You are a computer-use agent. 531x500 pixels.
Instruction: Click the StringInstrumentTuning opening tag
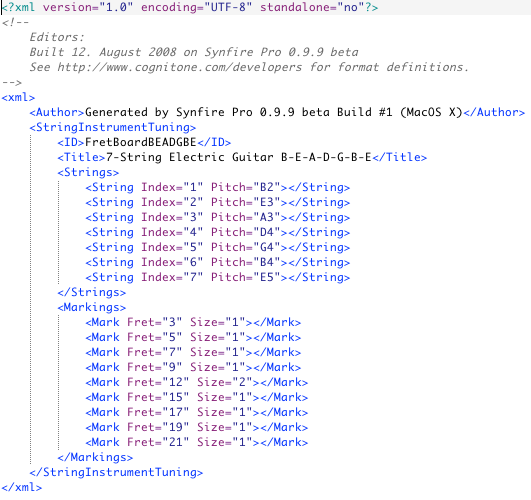coord(113,127)
